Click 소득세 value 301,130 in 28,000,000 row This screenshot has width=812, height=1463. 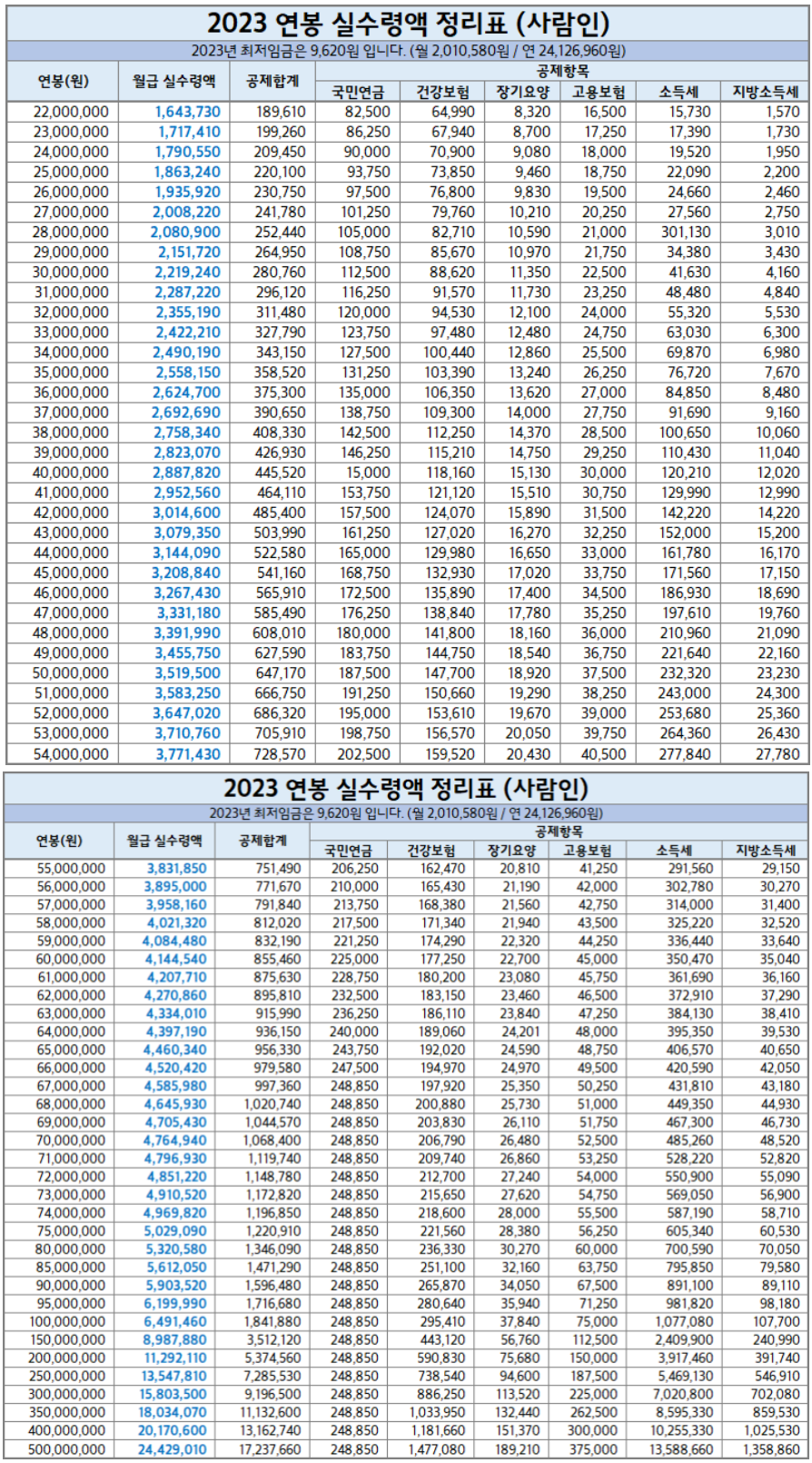click(686, 232)
